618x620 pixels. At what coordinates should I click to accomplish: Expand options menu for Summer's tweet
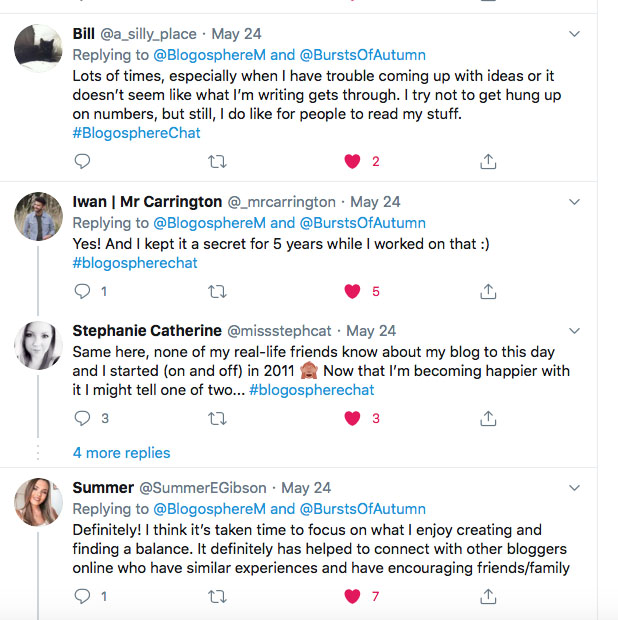pos(574,488)
